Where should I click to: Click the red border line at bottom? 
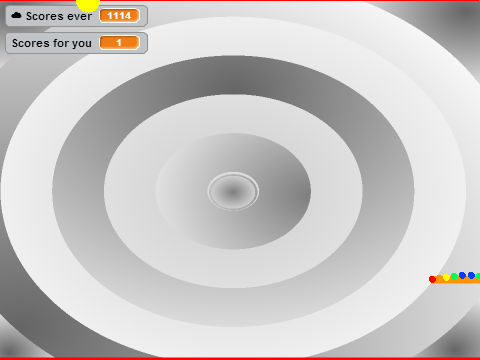click(x=240, y=359)
